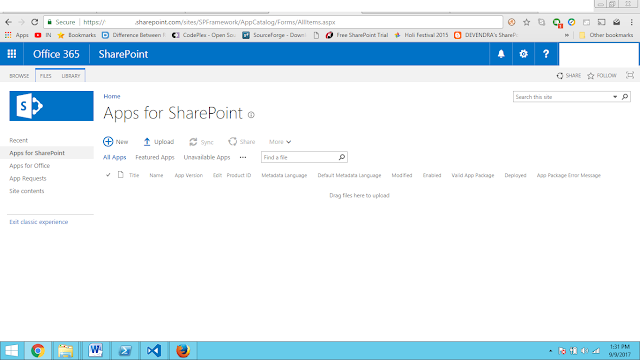The height and width of the screenshot is (360, 640).
Task: Sort by the Deployed column header
Action: tap(515, 175)
